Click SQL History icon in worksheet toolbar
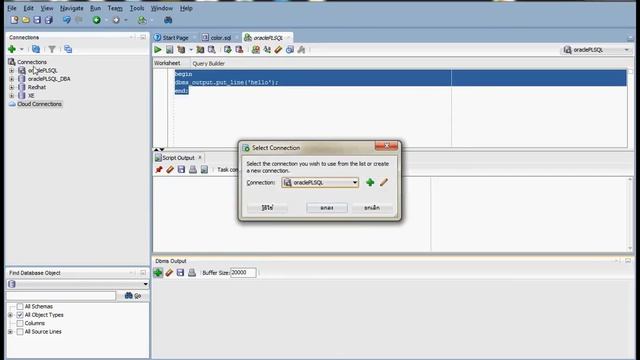Screen dimensions: 640x360 pos(290,50)
